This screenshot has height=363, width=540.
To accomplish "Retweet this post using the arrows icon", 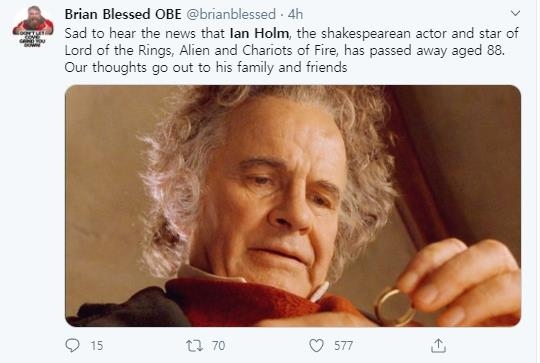I will tap(194, 346).
